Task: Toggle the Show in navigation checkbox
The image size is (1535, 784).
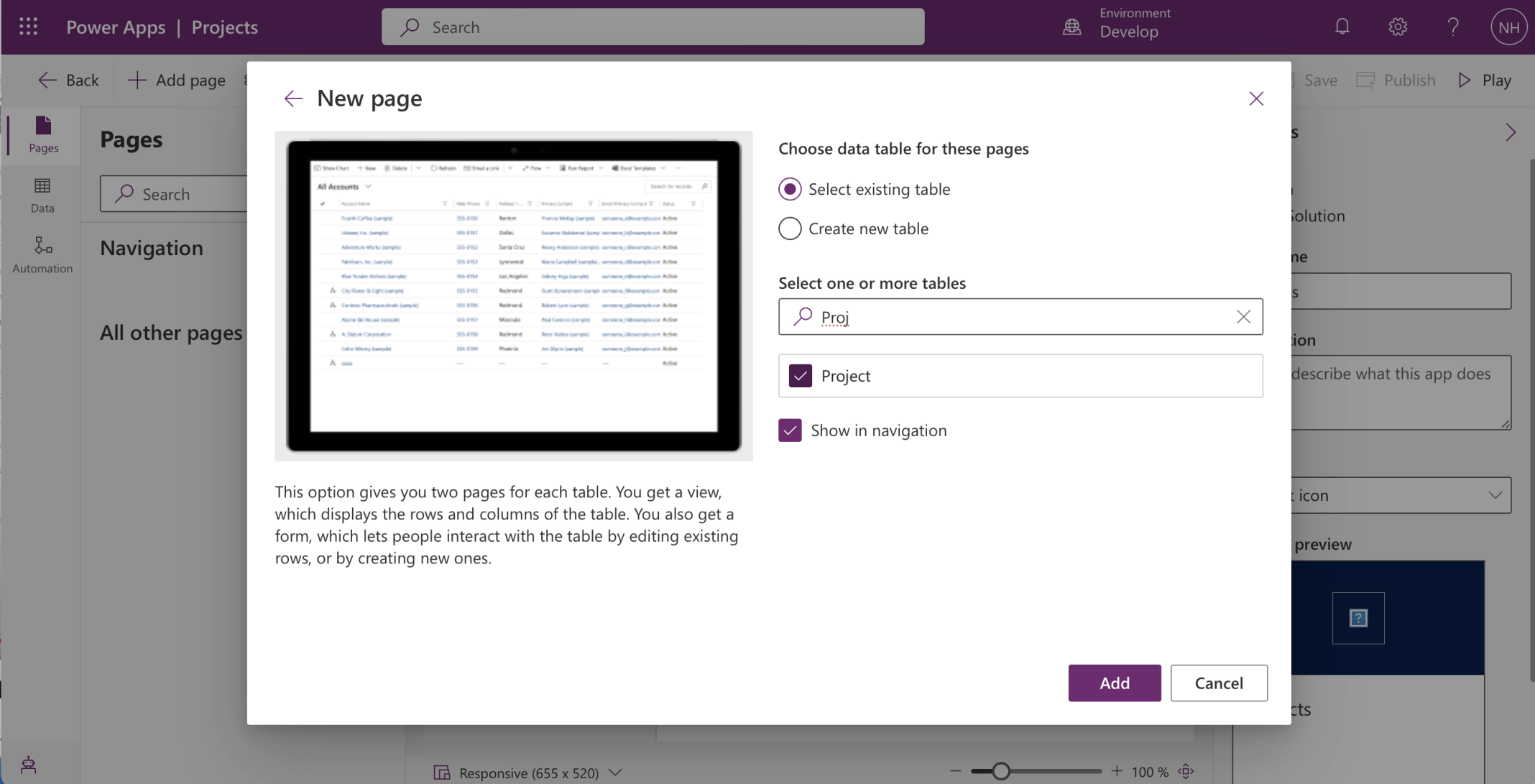Action: pyautogui.click(x=790, y=430)
